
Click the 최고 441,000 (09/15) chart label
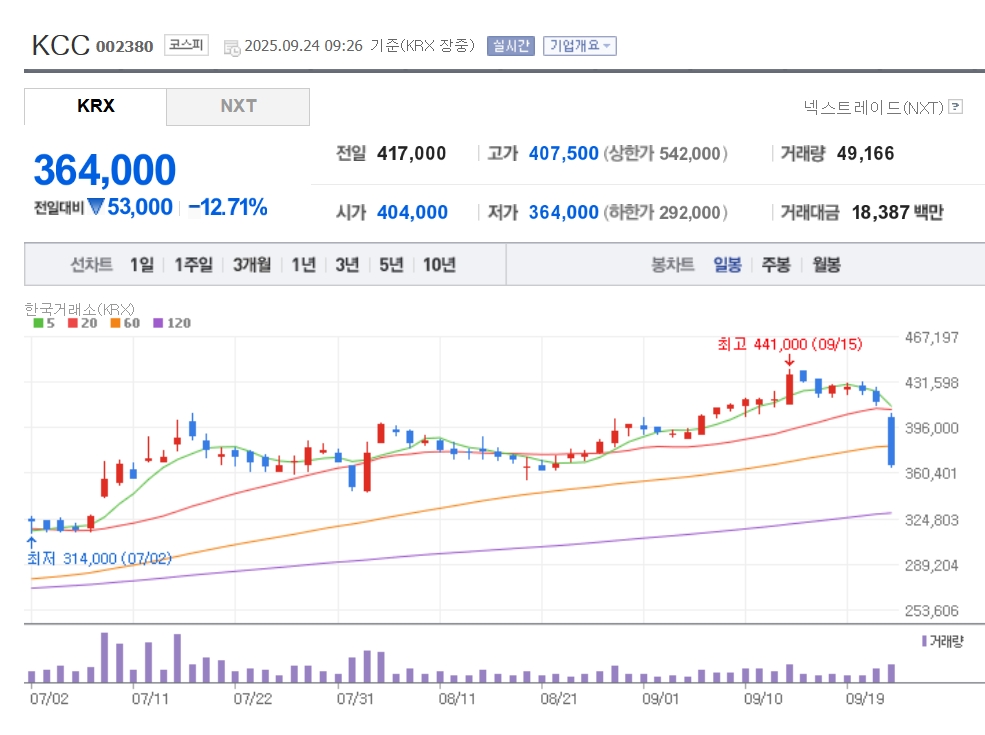pos(790,344)
